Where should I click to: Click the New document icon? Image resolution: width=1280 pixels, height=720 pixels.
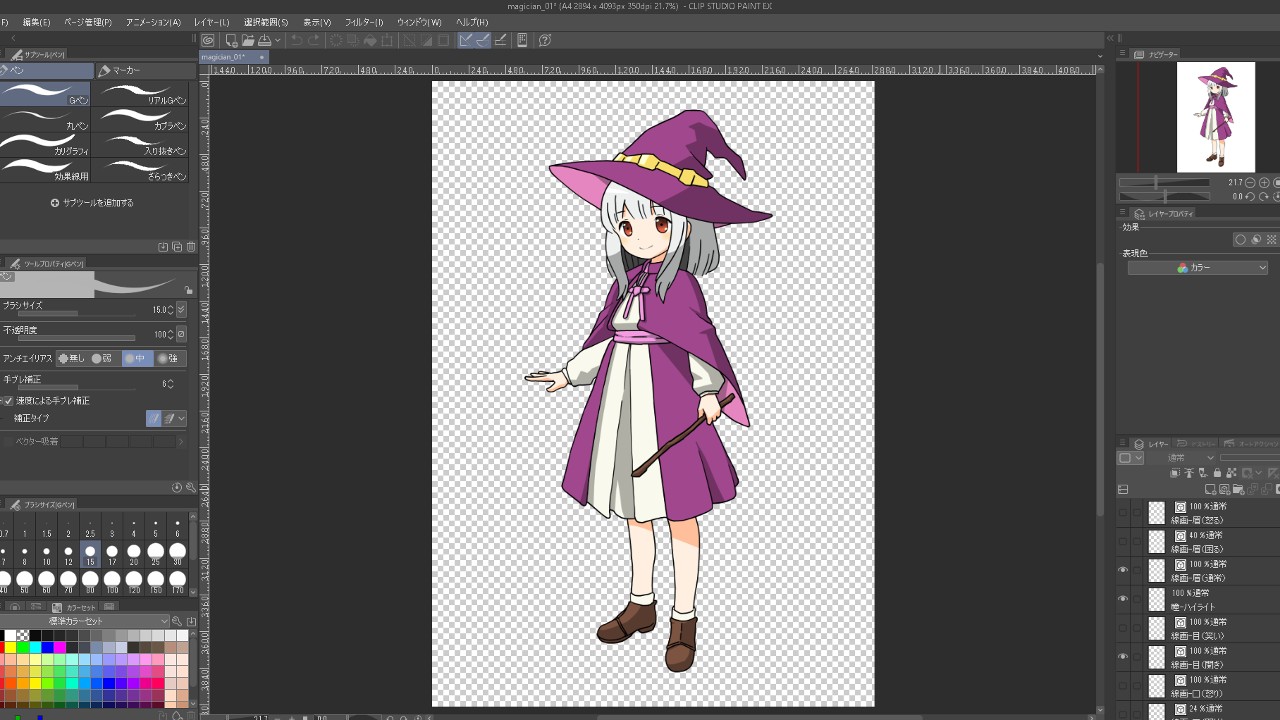[231, 41]
